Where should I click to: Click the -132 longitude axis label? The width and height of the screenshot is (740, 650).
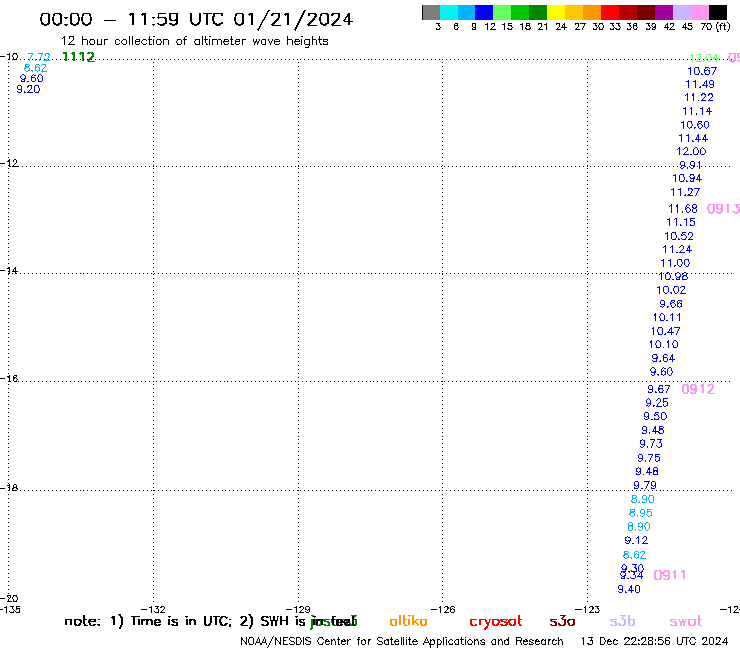pyautogui.click(x=154, y=609)
